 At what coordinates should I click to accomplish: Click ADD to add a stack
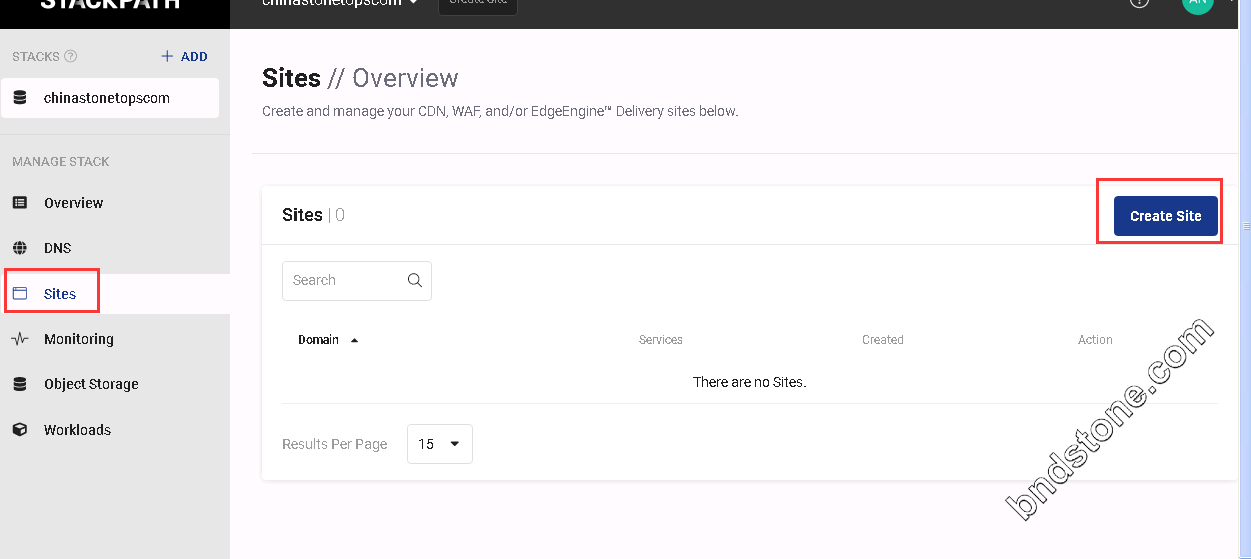tap(185, 57)
